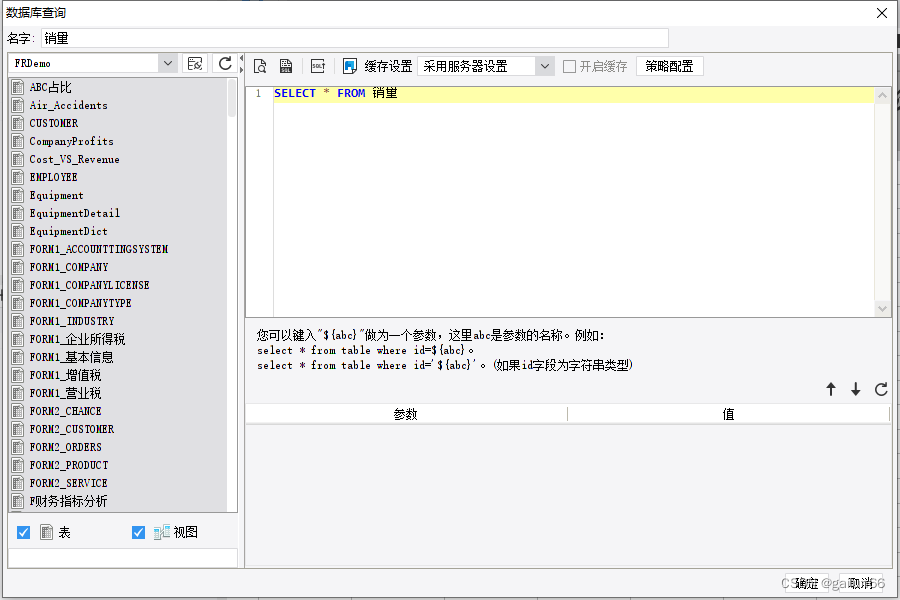Select the FORM2_SERVICE table

coord(68,483)
